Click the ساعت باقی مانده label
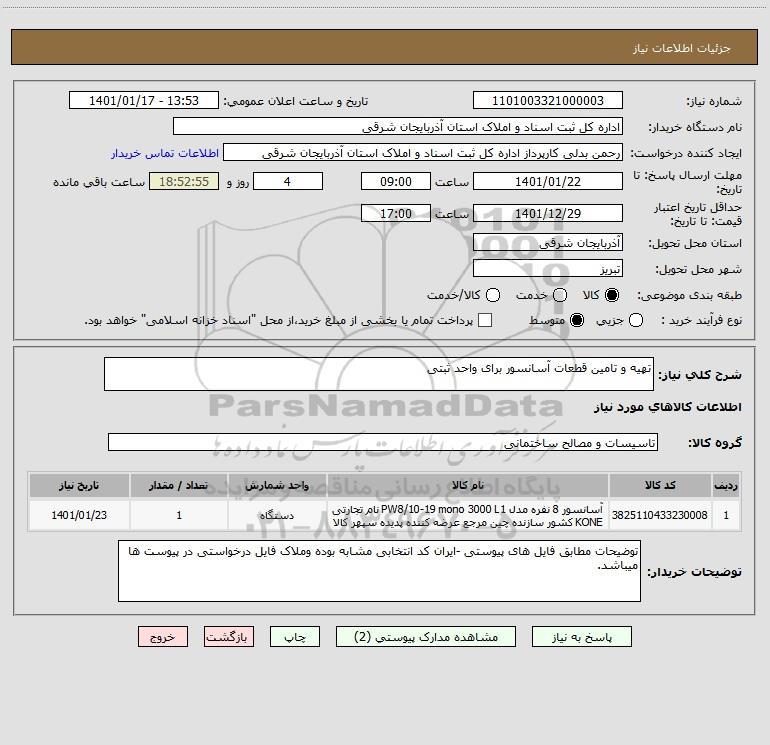 click(99, 182)
